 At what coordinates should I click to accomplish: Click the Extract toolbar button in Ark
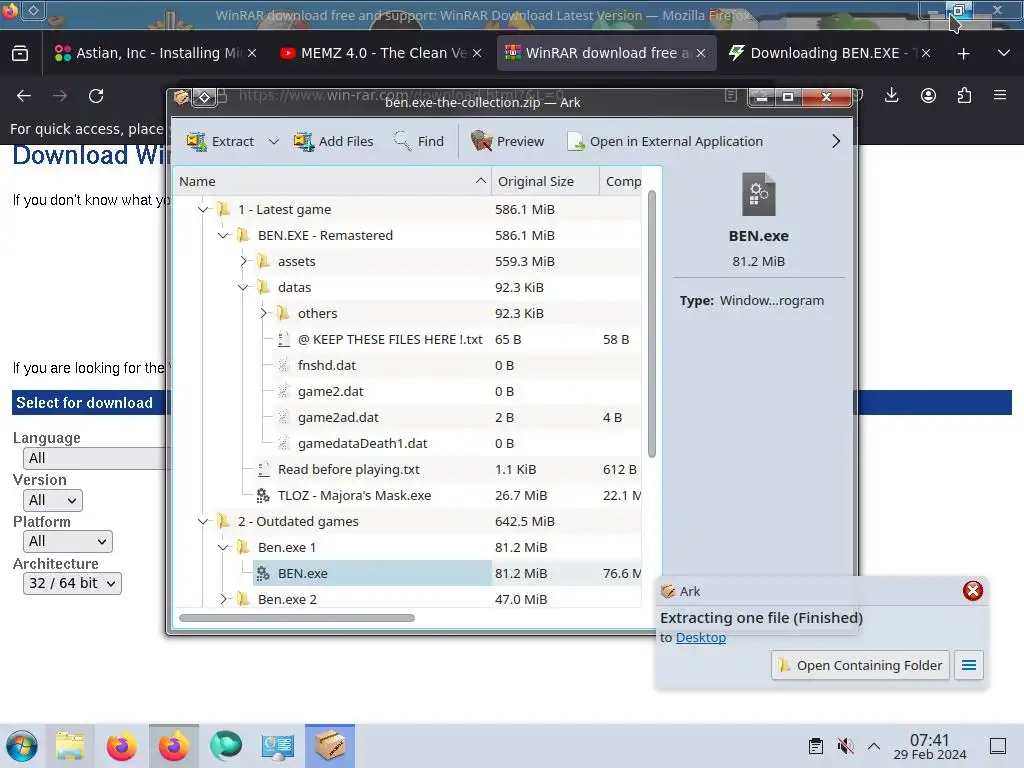(220, 141)
